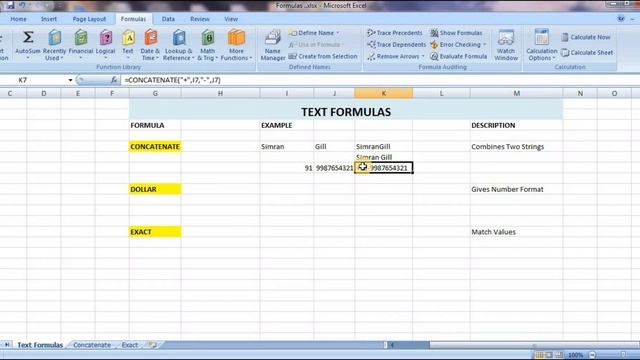Open the Watch Window
640x360 pixels.
[506, 45]
